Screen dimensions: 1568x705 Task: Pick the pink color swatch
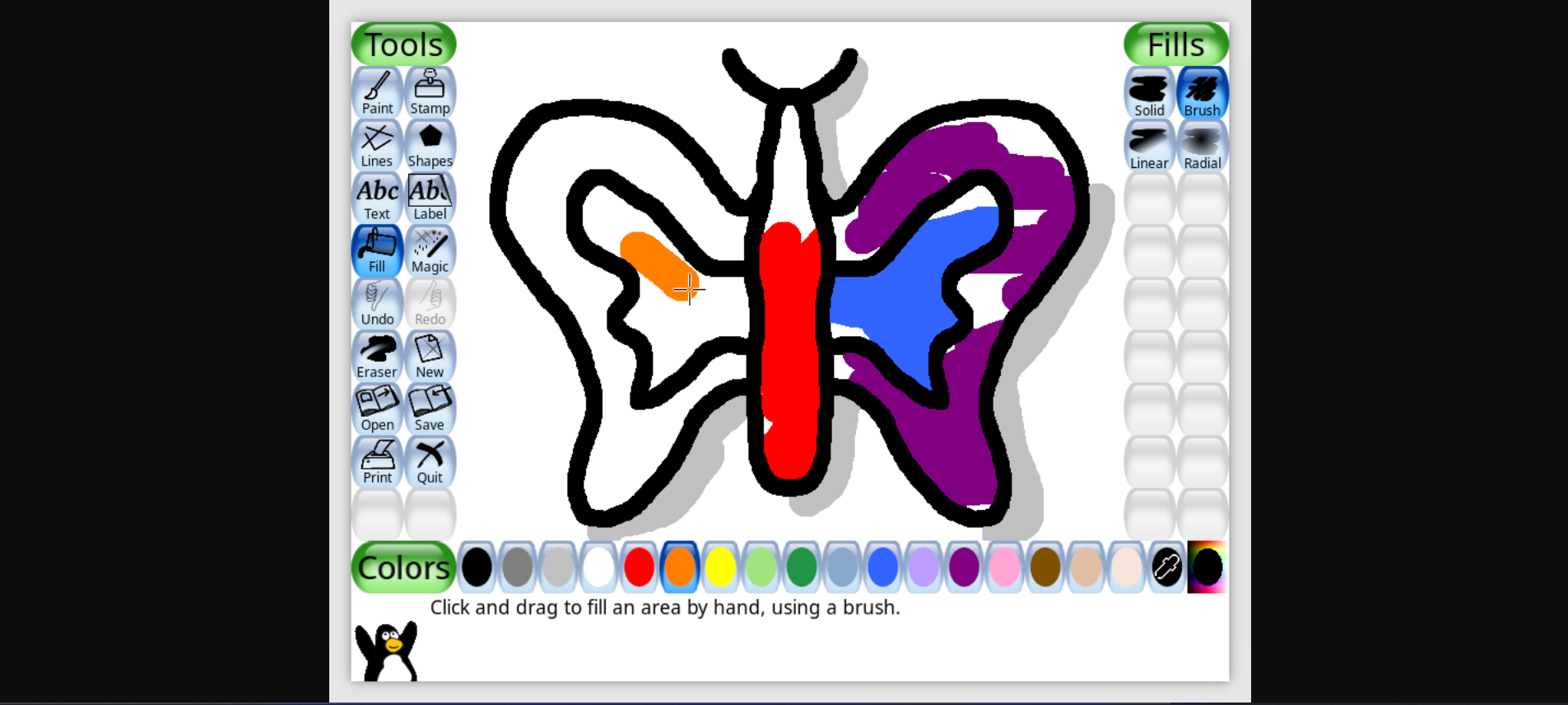click(x=1004, y=567)
